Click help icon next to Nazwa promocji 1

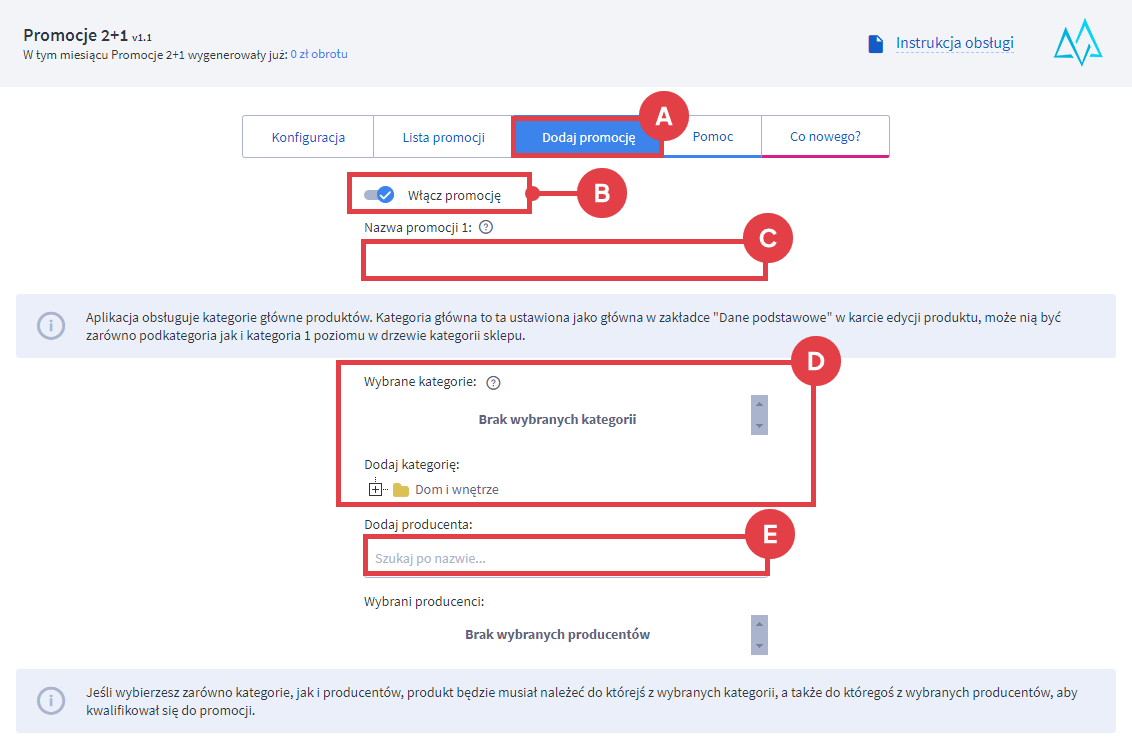click(x=486, y=228)
